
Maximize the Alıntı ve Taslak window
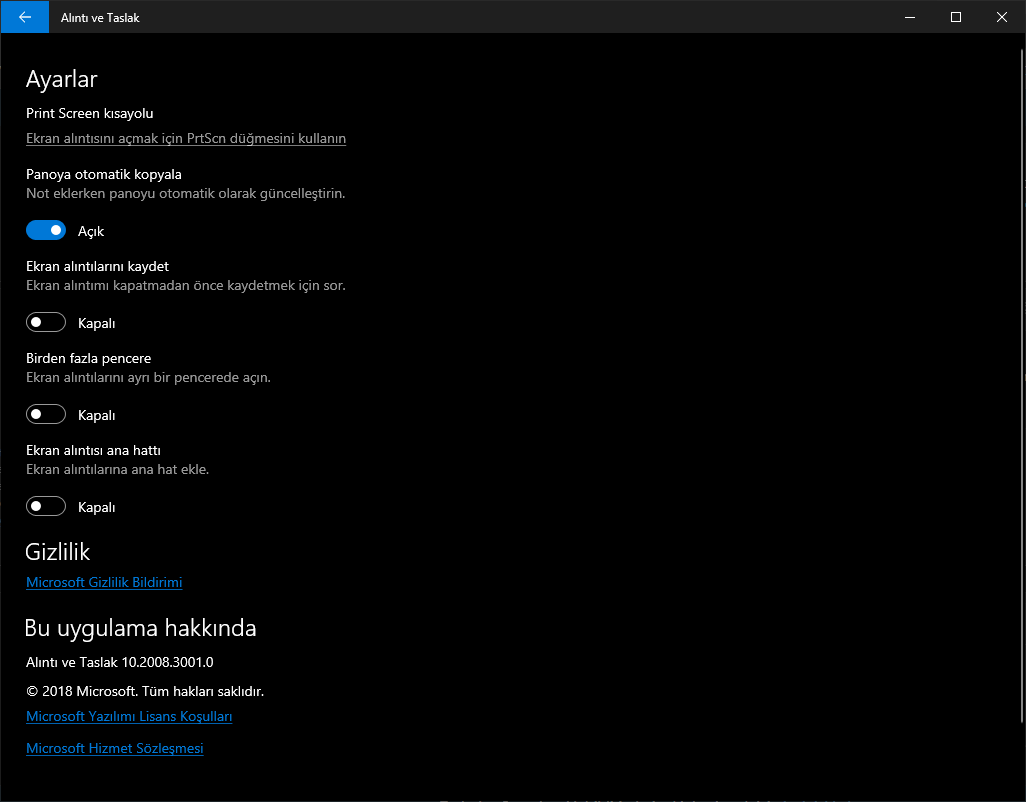pos(955,17)
